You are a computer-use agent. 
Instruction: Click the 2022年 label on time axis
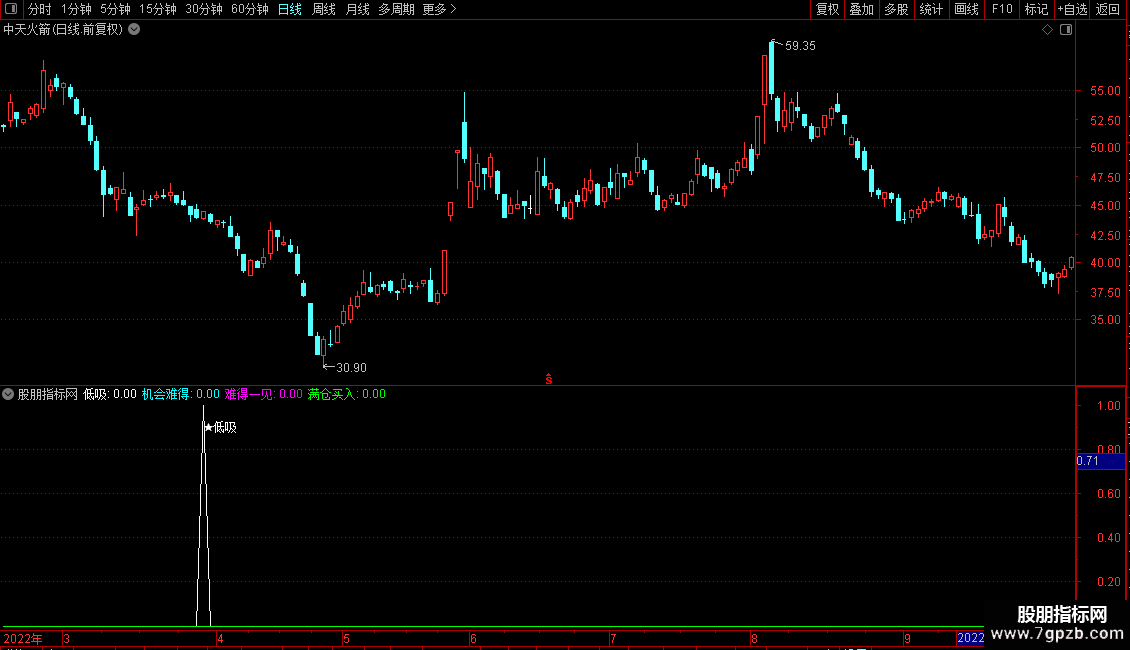click(x=22, y=638)
